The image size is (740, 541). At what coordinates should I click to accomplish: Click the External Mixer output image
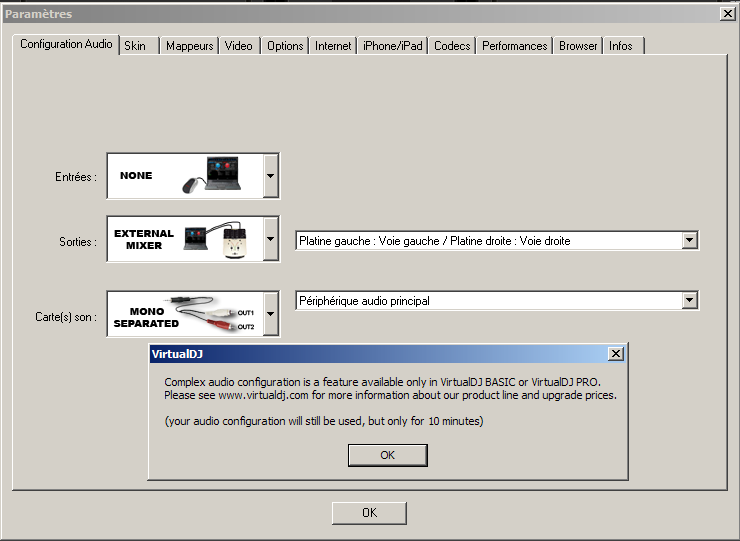click(216, 239)
